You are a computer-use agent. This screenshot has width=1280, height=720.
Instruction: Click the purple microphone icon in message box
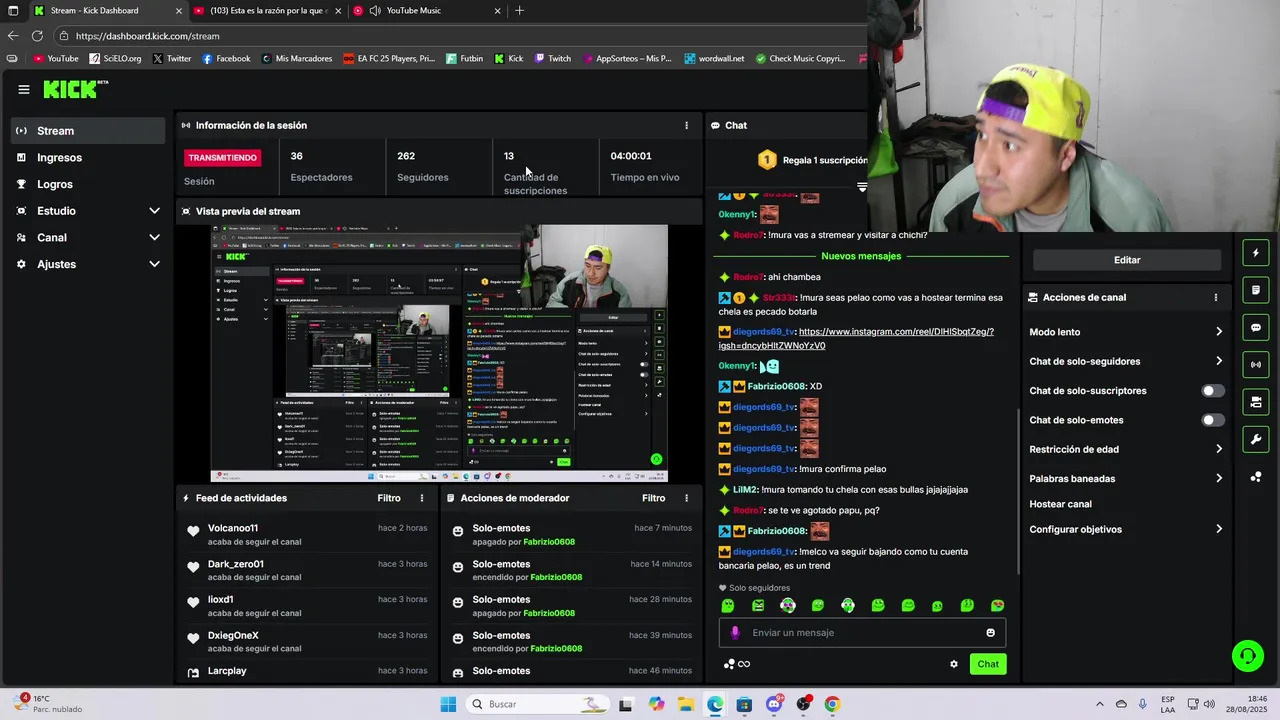click(x=735, y=633)
